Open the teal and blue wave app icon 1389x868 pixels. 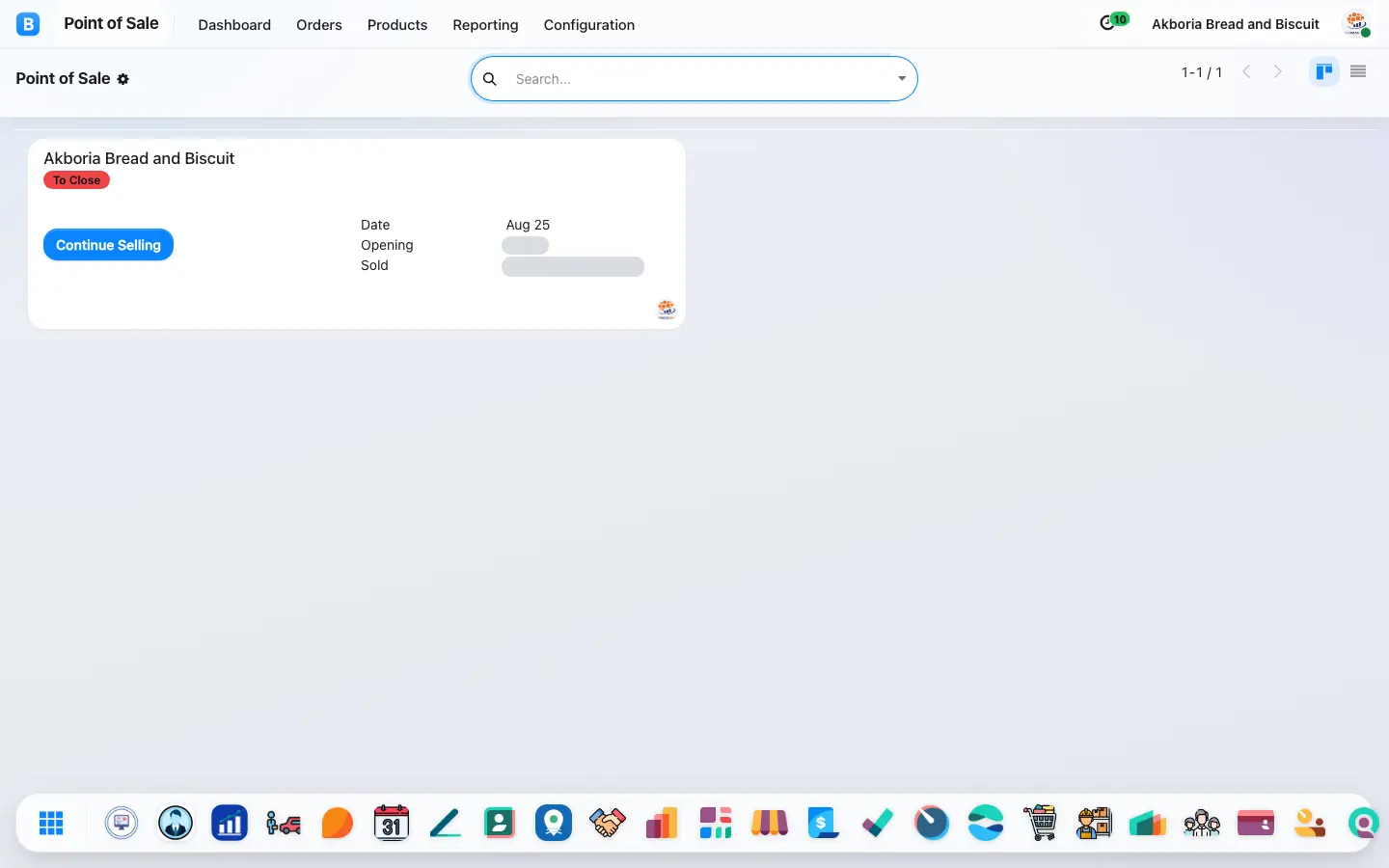tap(986, 823)
